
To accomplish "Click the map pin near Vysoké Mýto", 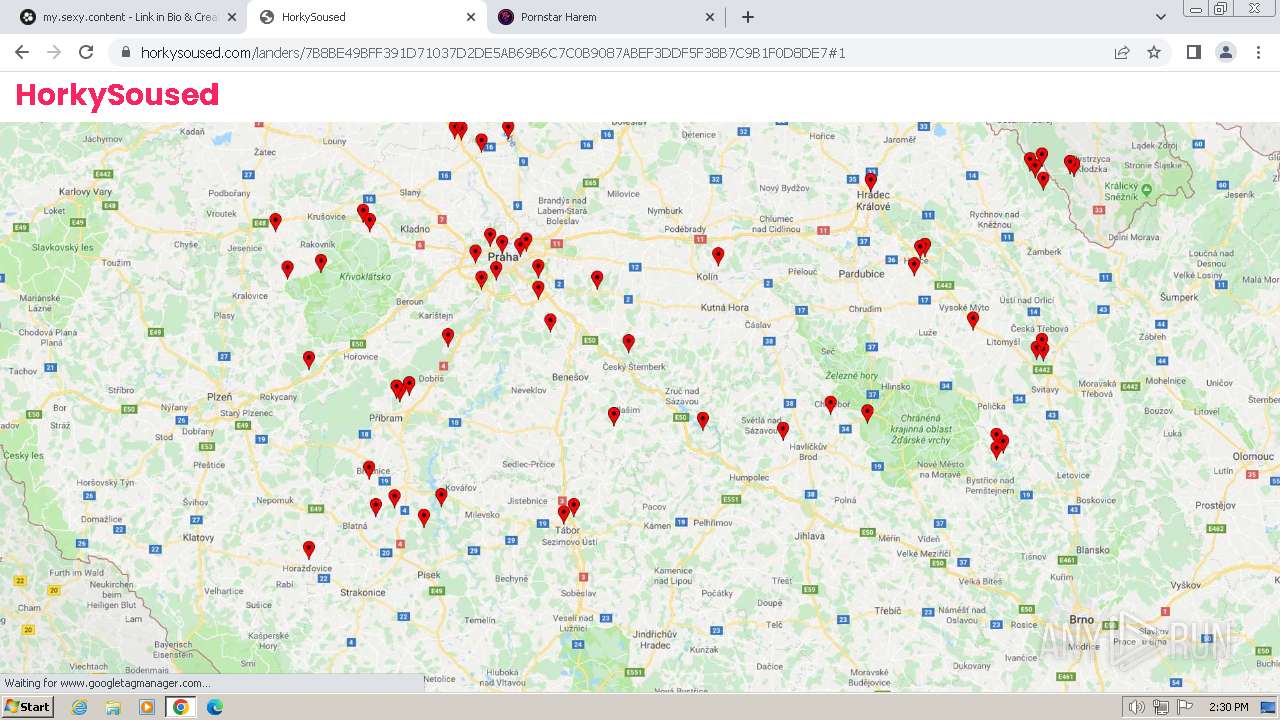I will click(973, 321).
